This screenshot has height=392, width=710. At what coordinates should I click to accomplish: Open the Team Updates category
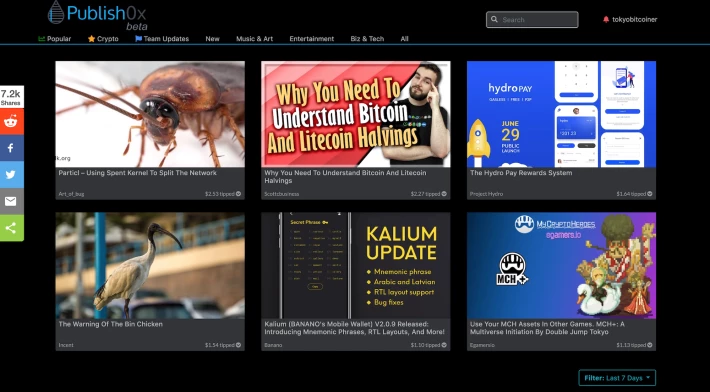162,39
